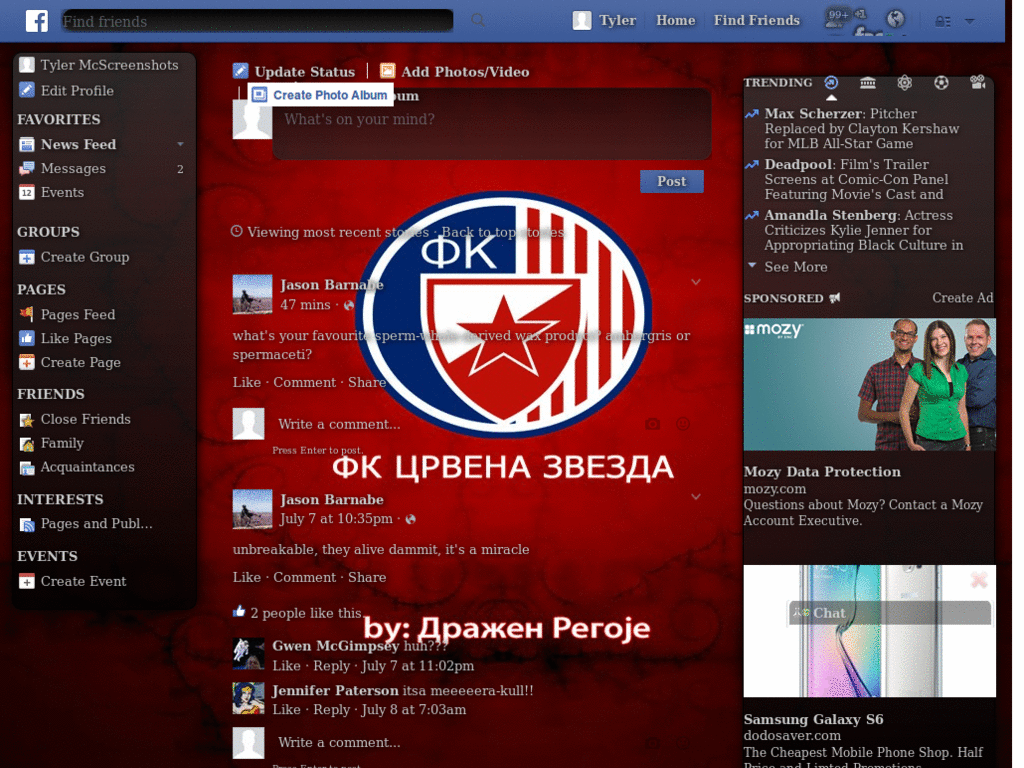
Task: Open the Mozy ad image
Action: click(x=869, y=385)
